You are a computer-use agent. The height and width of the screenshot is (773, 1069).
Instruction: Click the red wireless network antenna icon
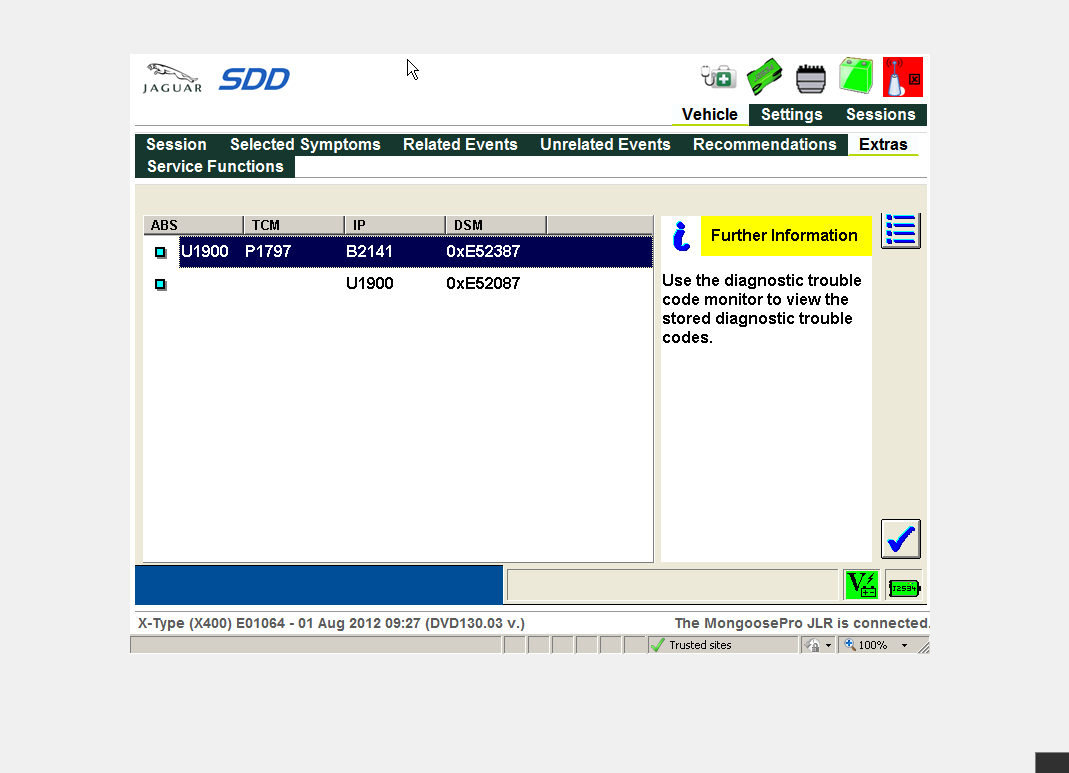(x=902, y=77)
